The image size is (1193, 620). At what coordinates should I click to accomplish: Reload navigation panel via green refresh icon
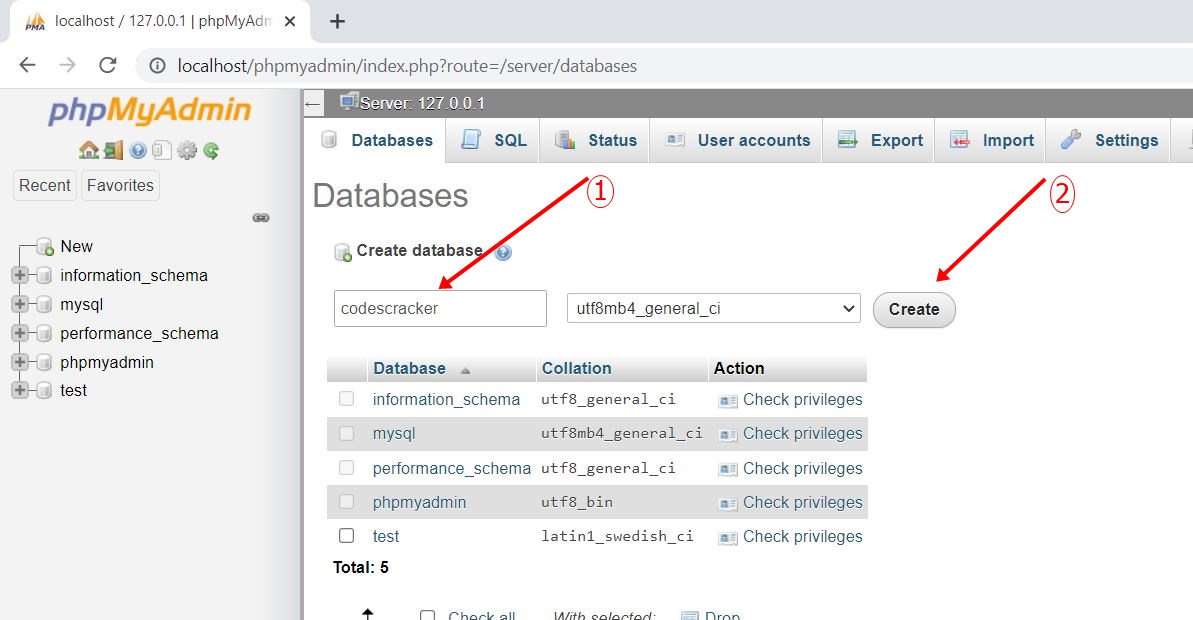[210, 151]
